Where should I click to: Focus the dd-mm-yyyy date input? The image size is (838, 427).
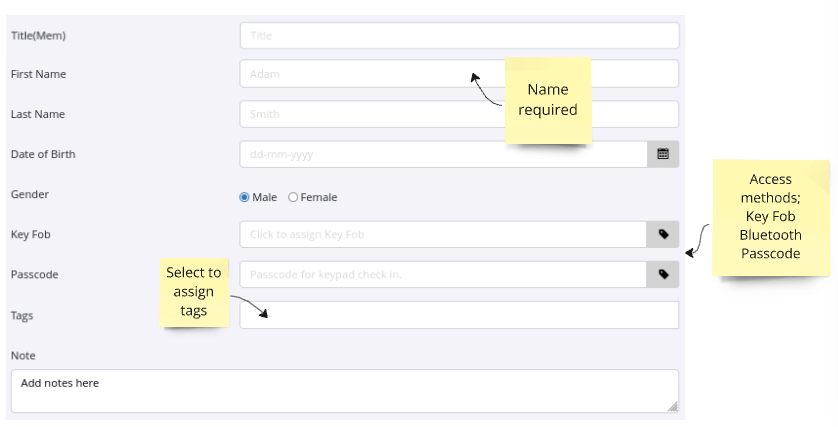click(443, 154)
